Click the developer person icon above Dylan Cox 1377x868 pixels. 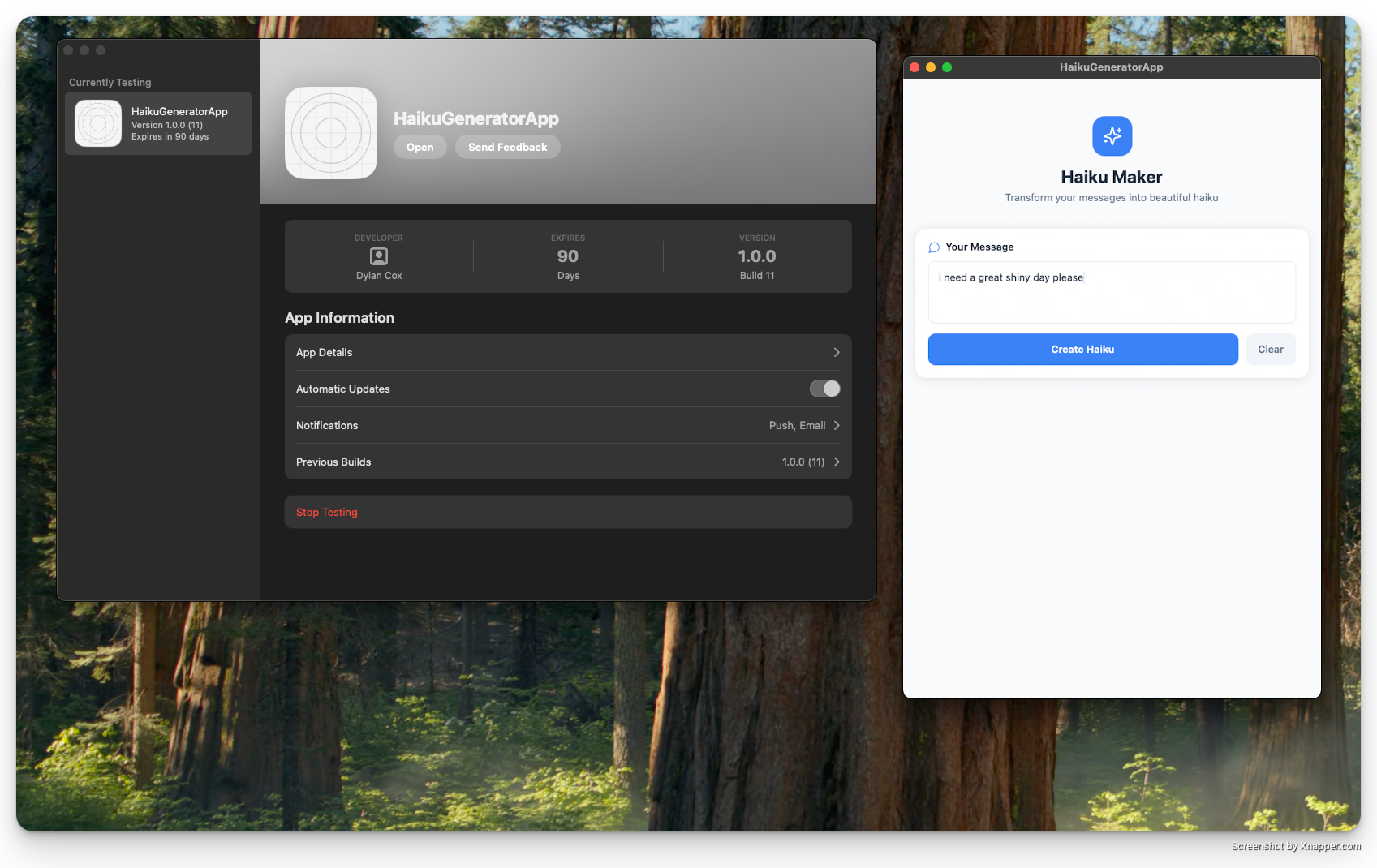(x=379, y=256)
